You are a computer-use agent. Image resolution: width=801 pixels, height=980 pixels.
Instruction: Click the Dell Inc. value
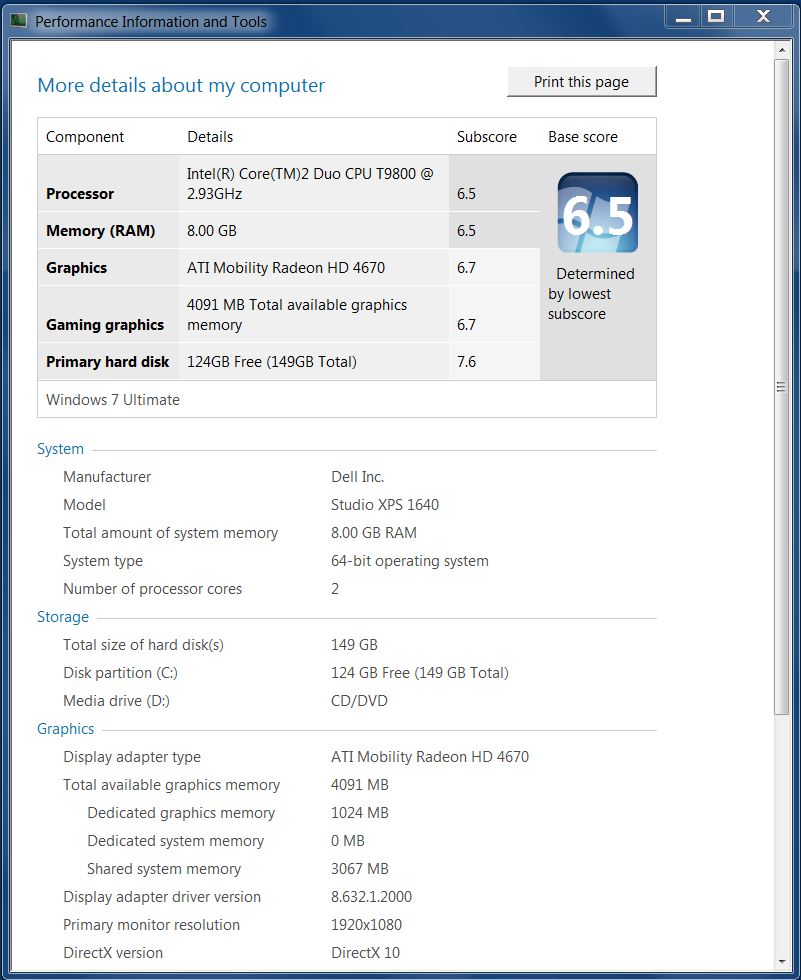point(357,477)
